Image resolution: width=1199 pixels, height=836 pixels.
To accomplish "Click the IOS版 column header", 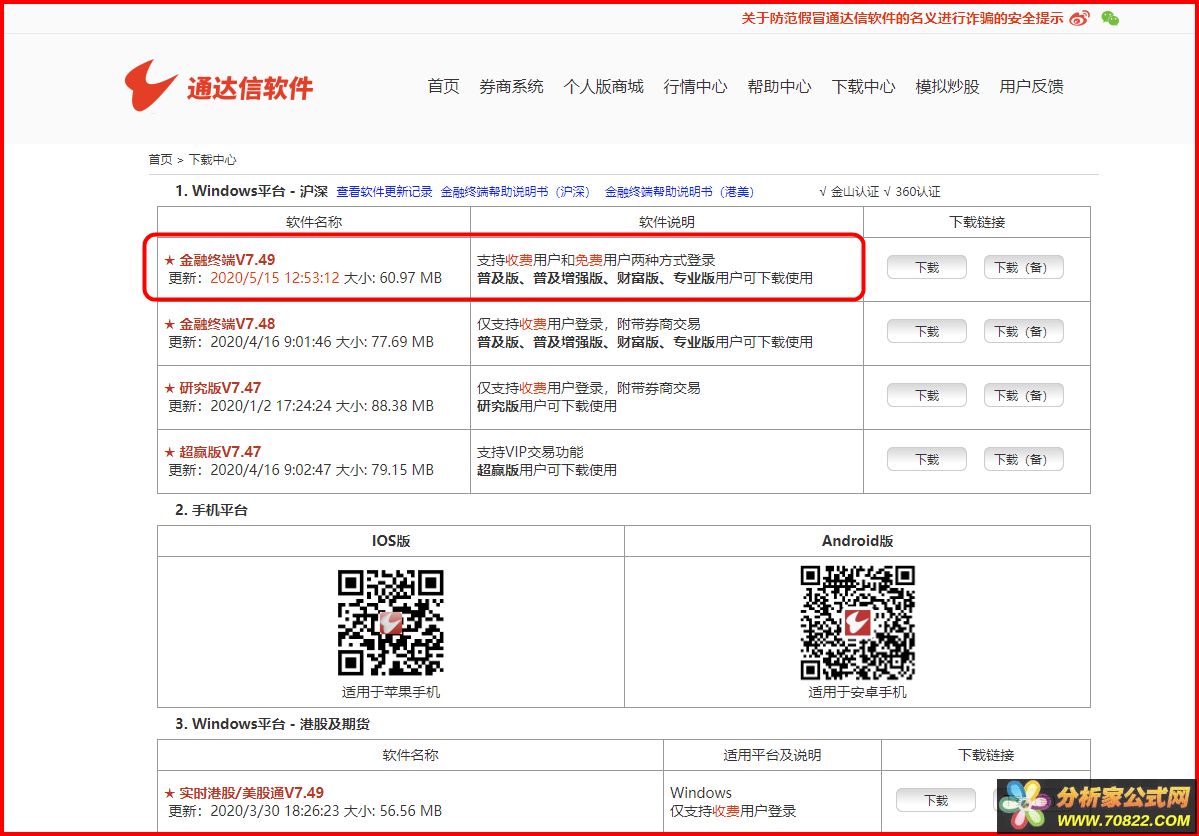I will pos(391,541).
